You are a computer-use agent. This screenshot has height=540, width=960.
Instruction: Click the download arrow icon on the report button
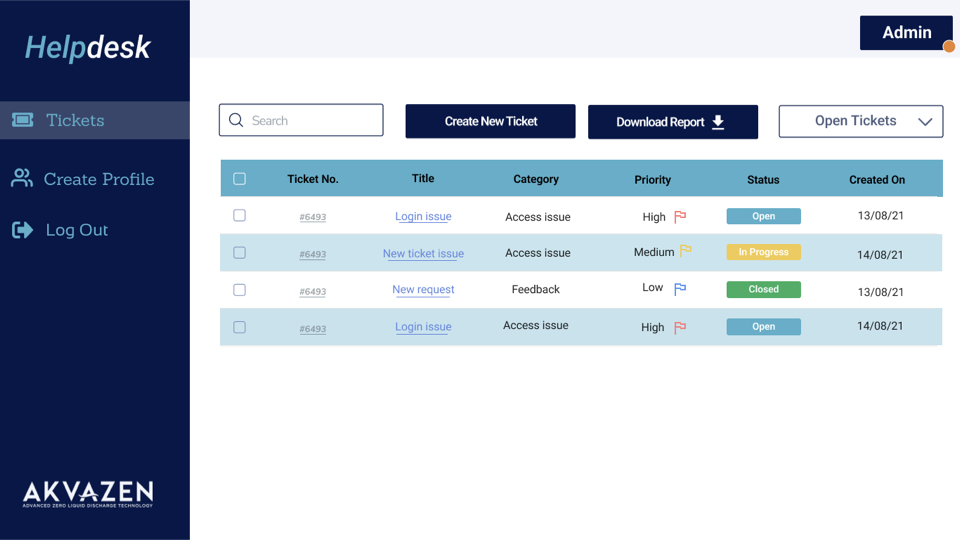[x=718, y=122]
